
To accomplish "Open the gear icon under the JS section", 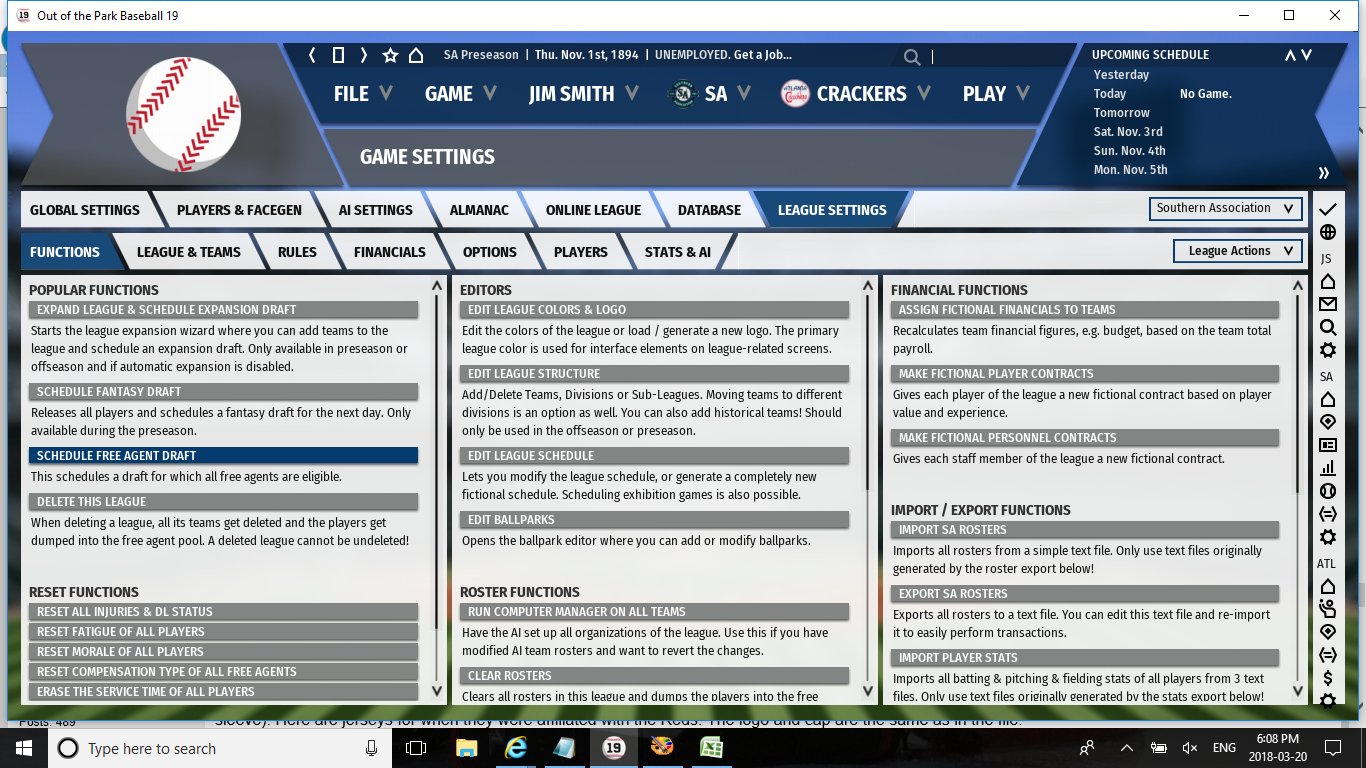I will 1327,350.
